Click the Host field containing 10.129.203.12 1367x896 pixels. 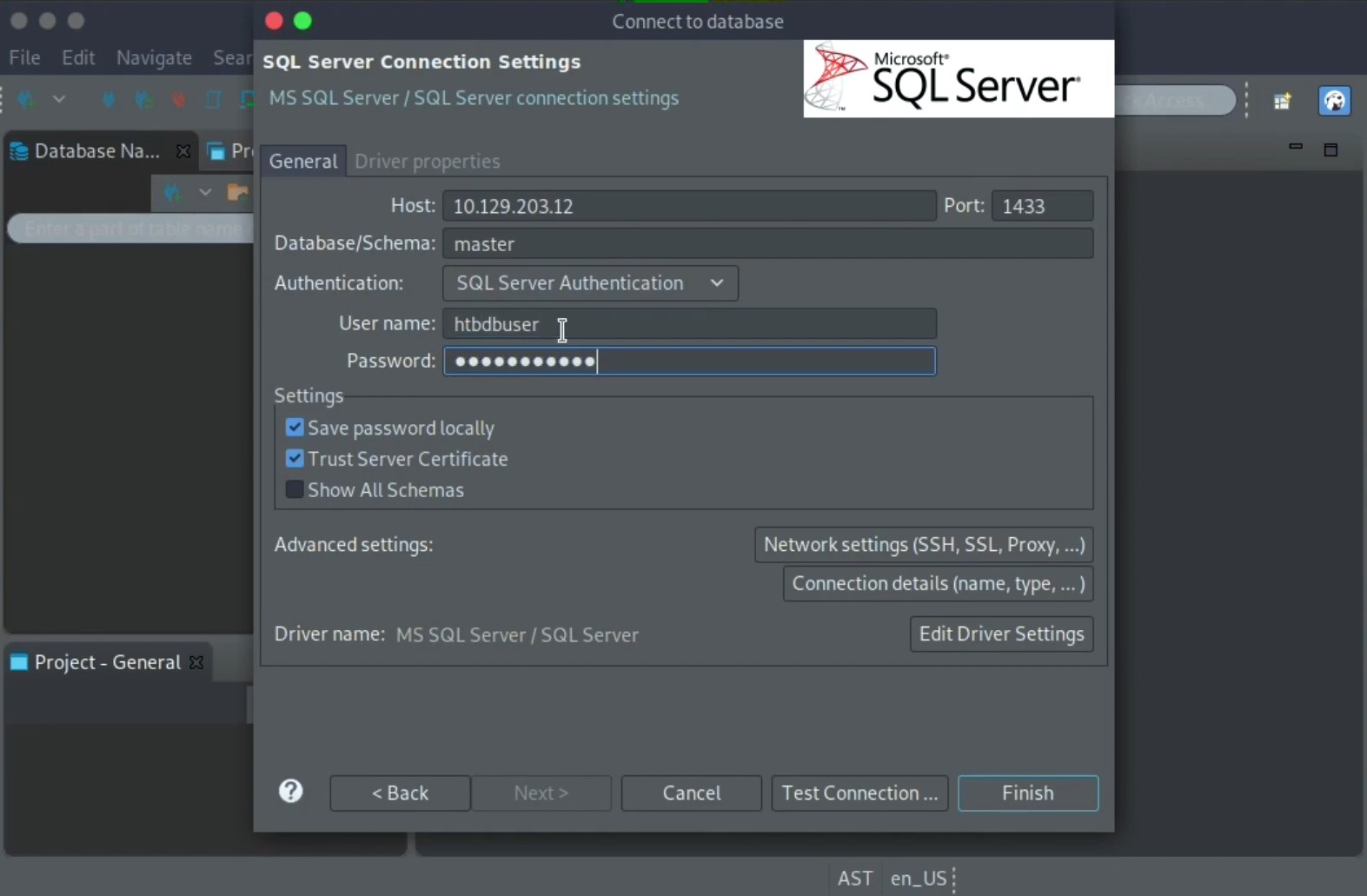click(x=689, y=206)
